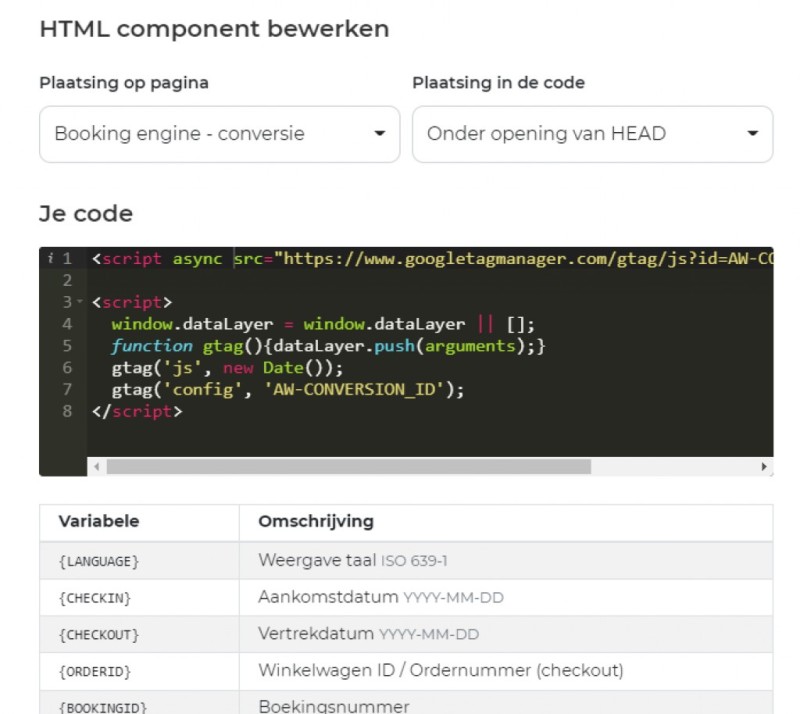800x714 pixels.
Task: Click line number 8 in the editor
Action: click(x=66, y=411)
